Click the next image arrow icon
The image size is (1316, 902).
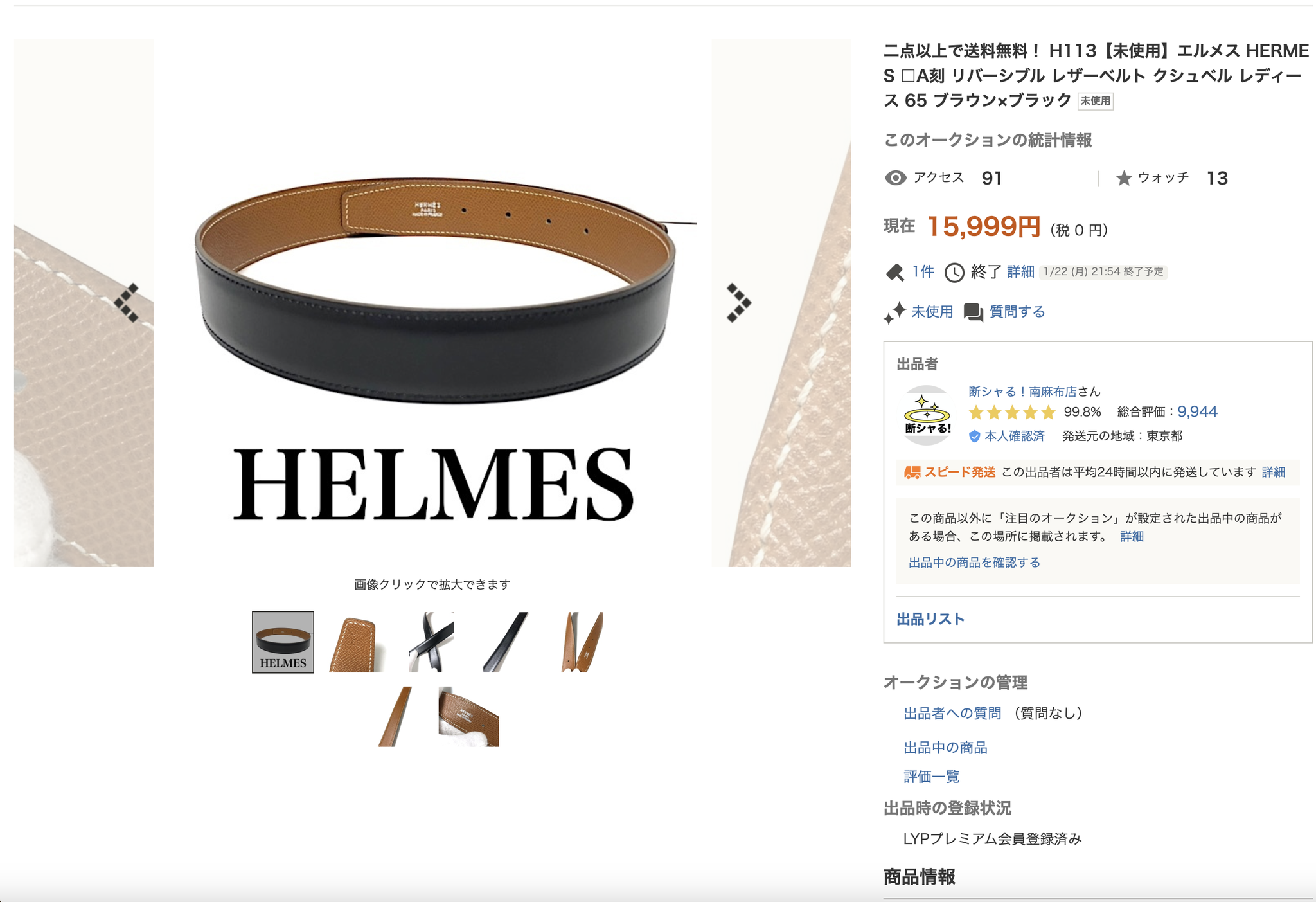click(738, 302)
